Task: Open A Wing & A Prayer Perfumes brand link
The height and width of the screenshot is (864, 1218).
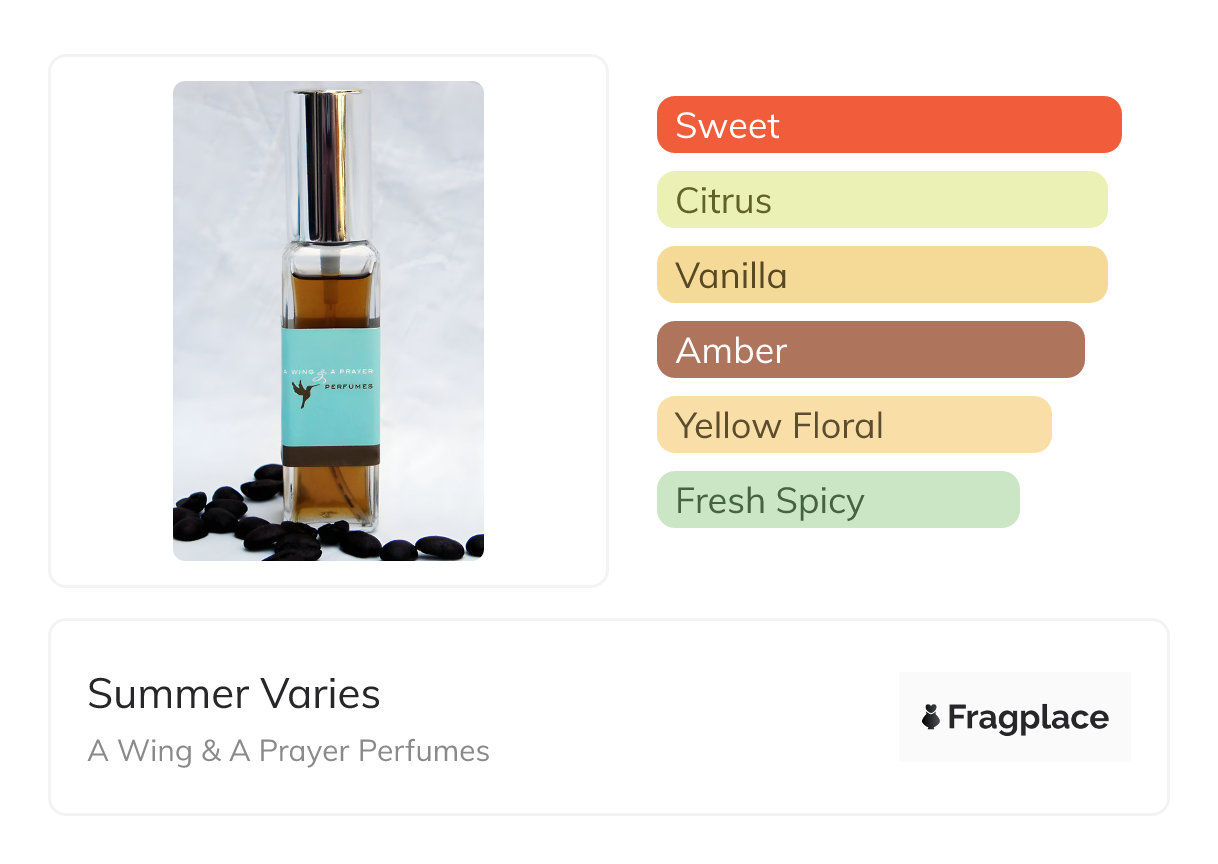Action: coord(289,751)
